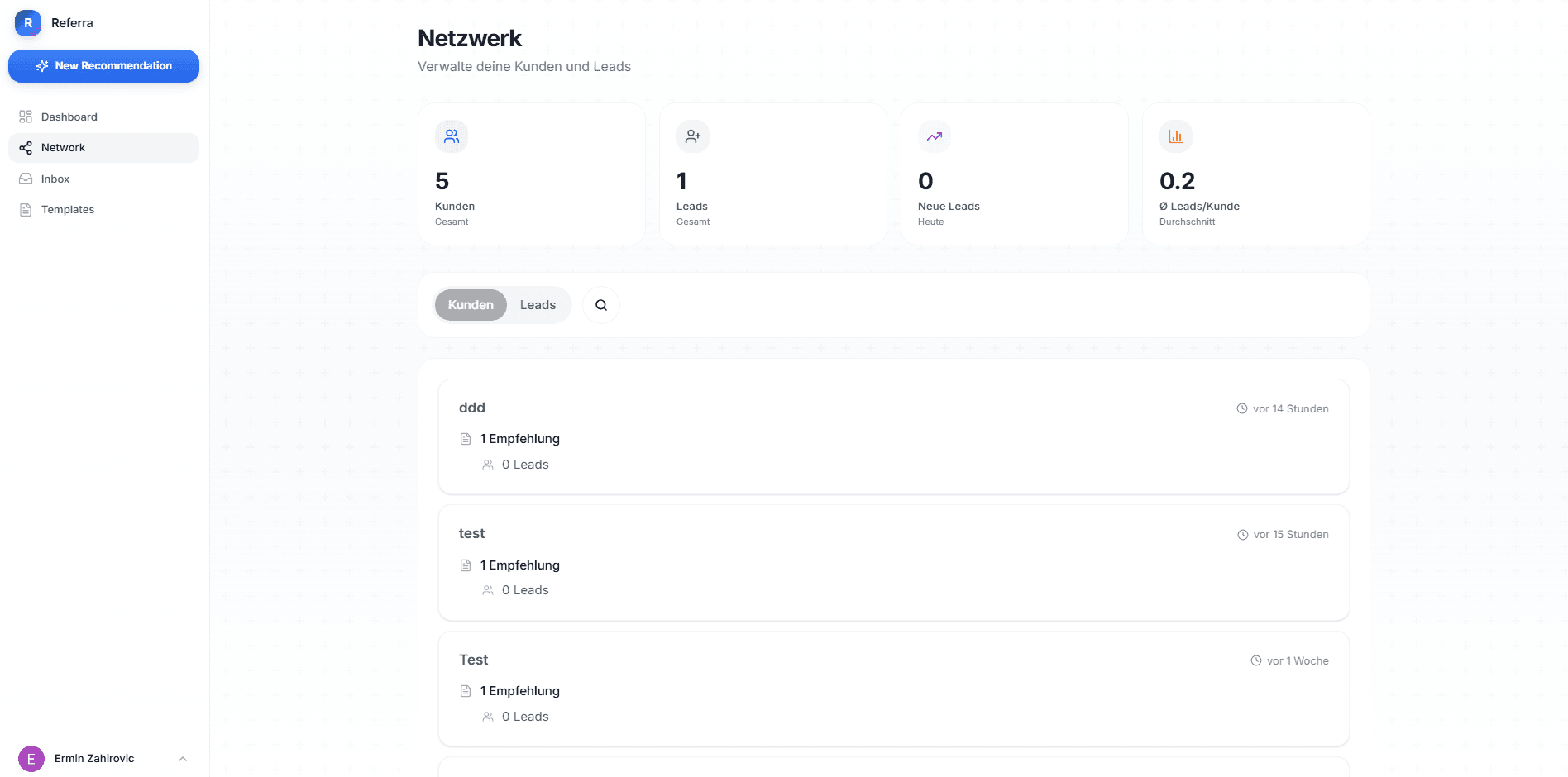Click the 0 Neue Leads Heute card
1568x777 pixels.
(x=1015, y=174)
